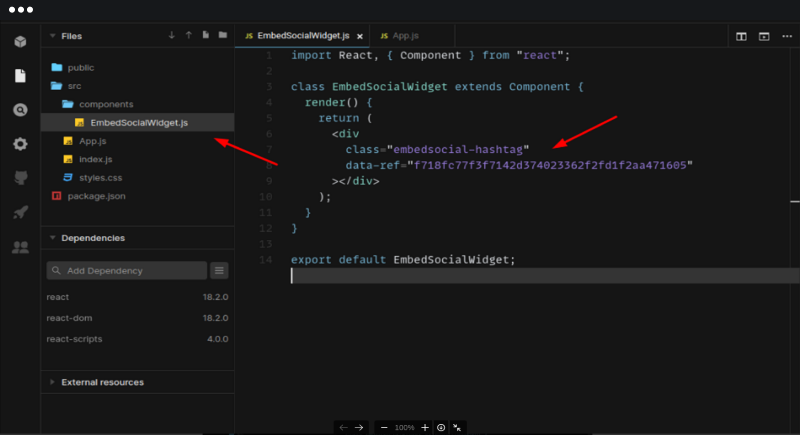Viewport: 800px width, 440px height.
Task: Select EmbedSocialWidget.js in file tree
Action: pyautogui.click(x=138, y=123)
